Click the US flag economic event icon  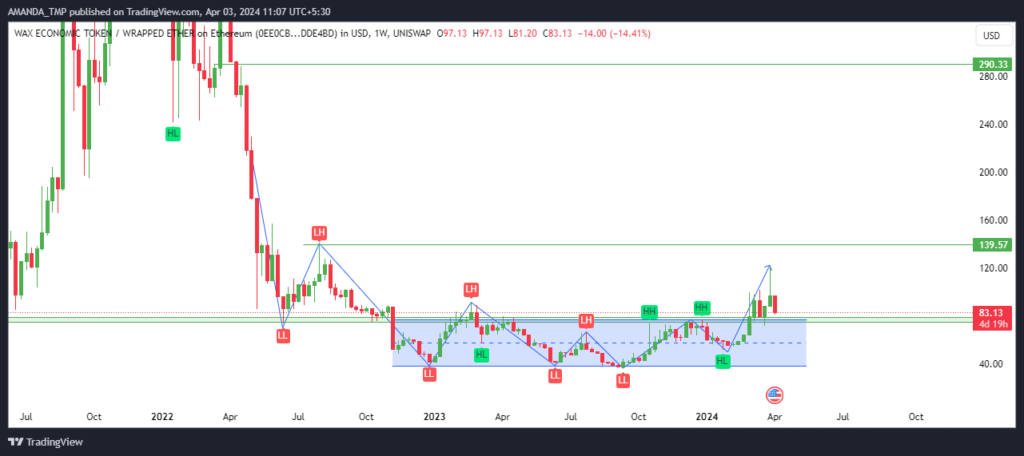point(774,395)
